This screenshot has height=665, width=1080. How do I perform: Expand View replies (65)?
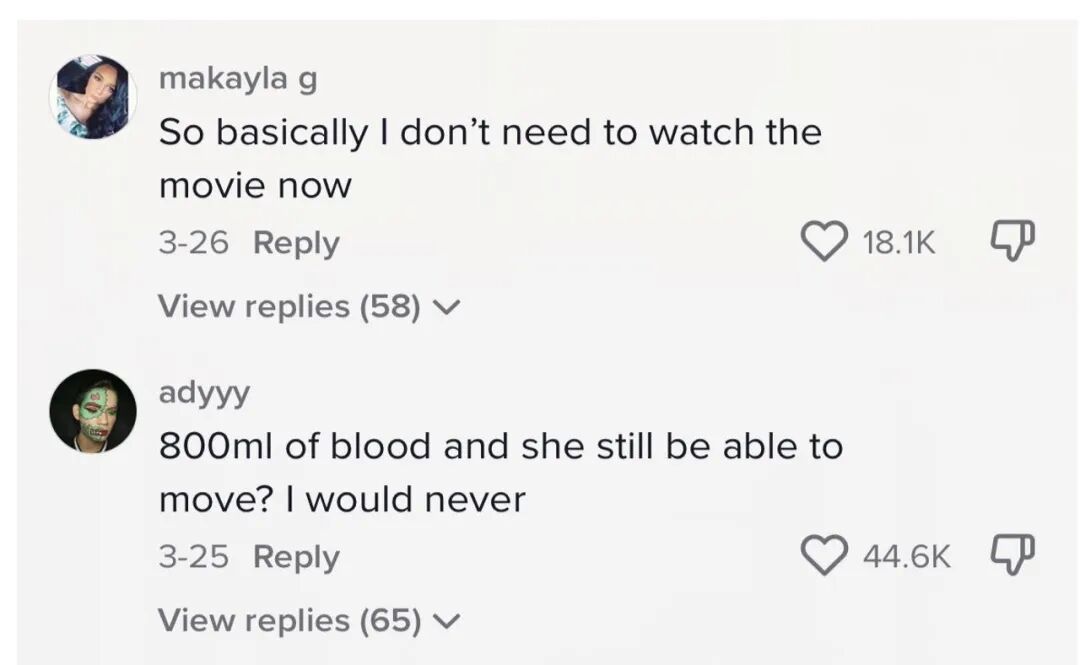click(309, 620)
